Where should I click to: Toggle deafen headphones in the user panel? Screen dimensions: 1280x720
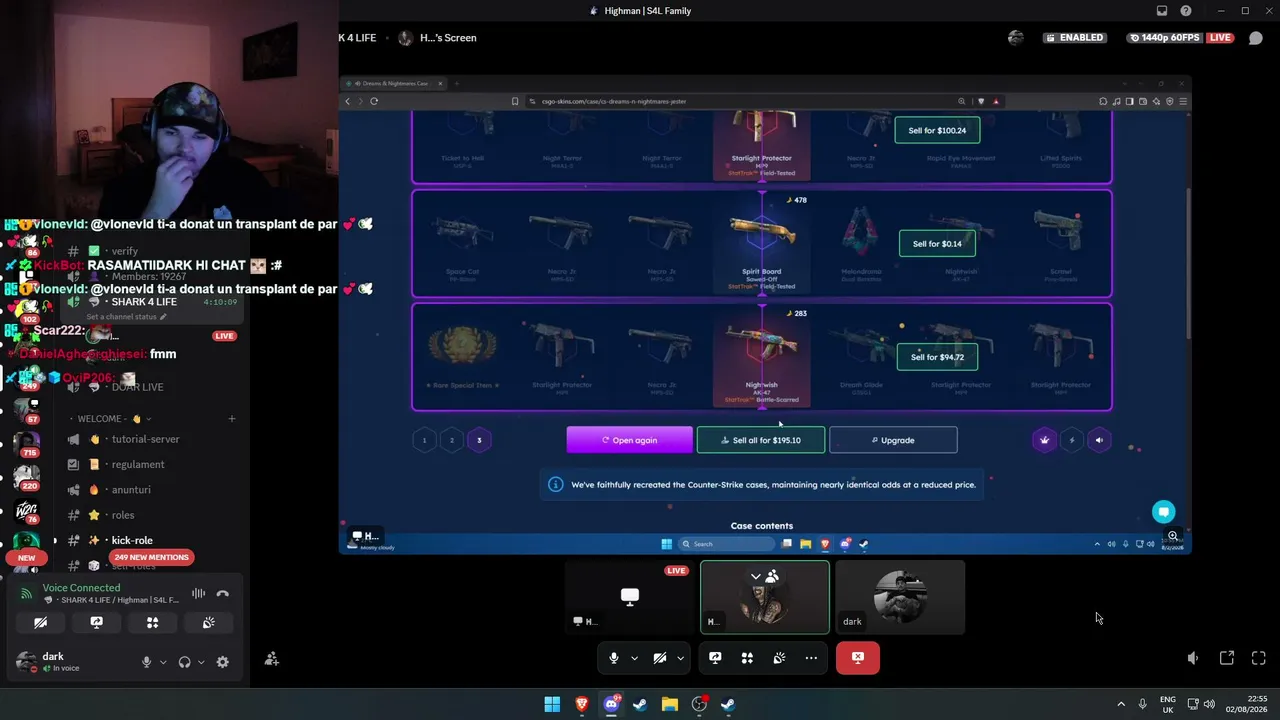184,662
